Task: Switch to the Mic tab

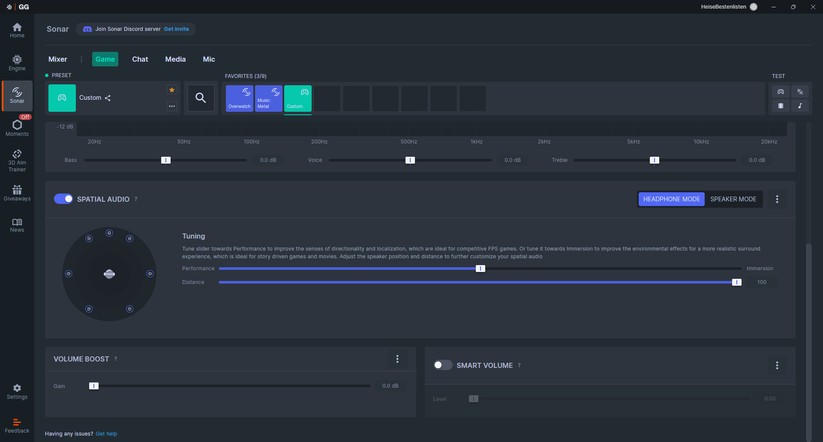Action: click(x=209, y=59)
